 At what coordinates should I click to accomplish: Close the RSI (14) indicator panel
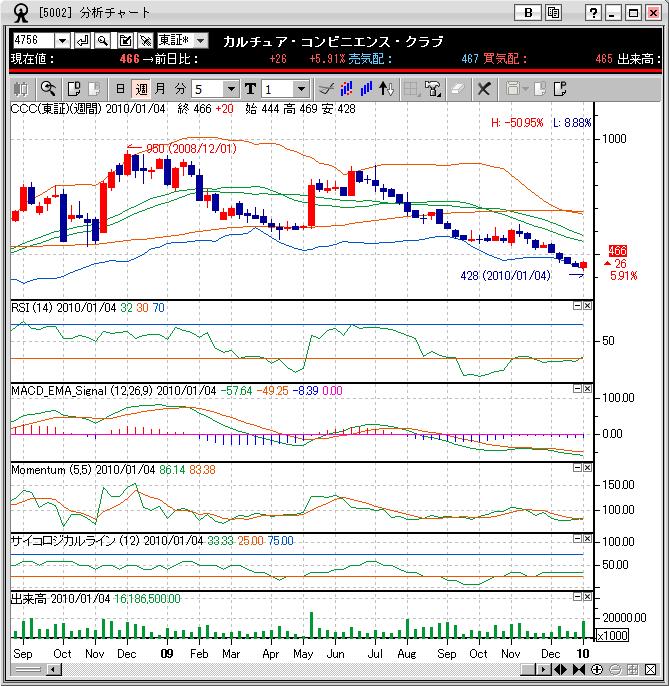(x=587, y=306)
